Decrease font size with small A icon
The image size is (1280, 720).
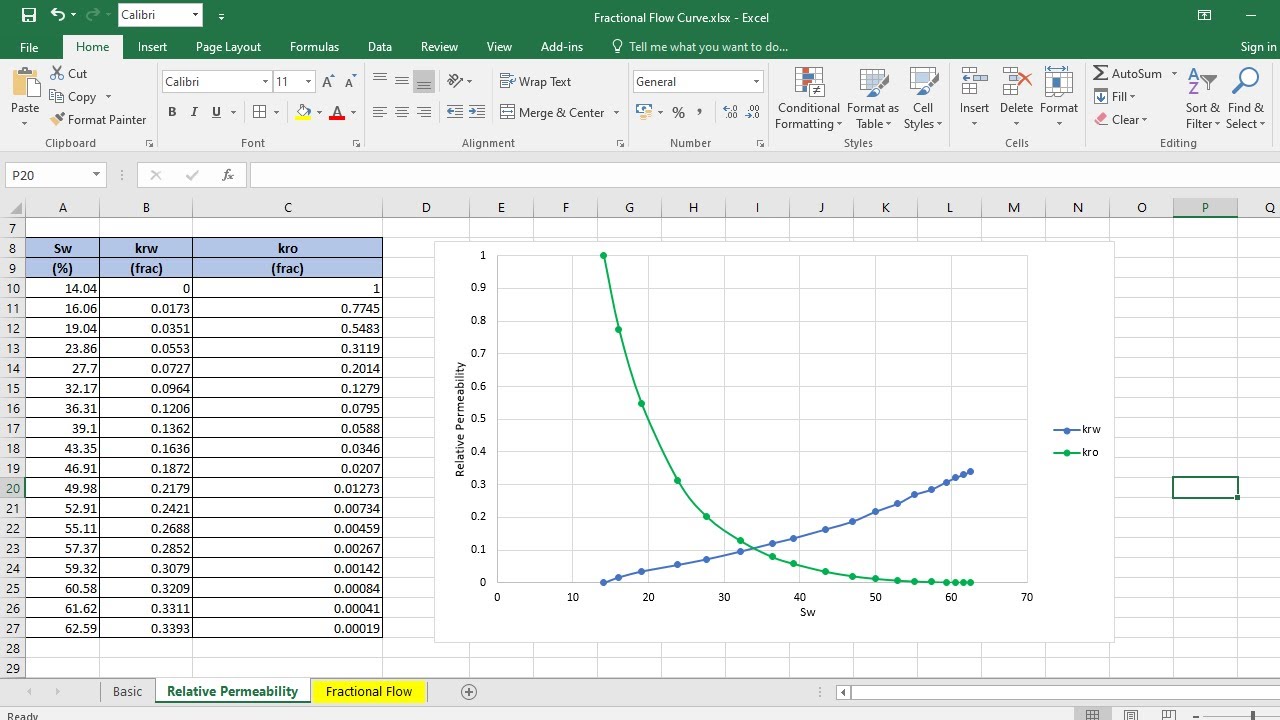[350, 82]
